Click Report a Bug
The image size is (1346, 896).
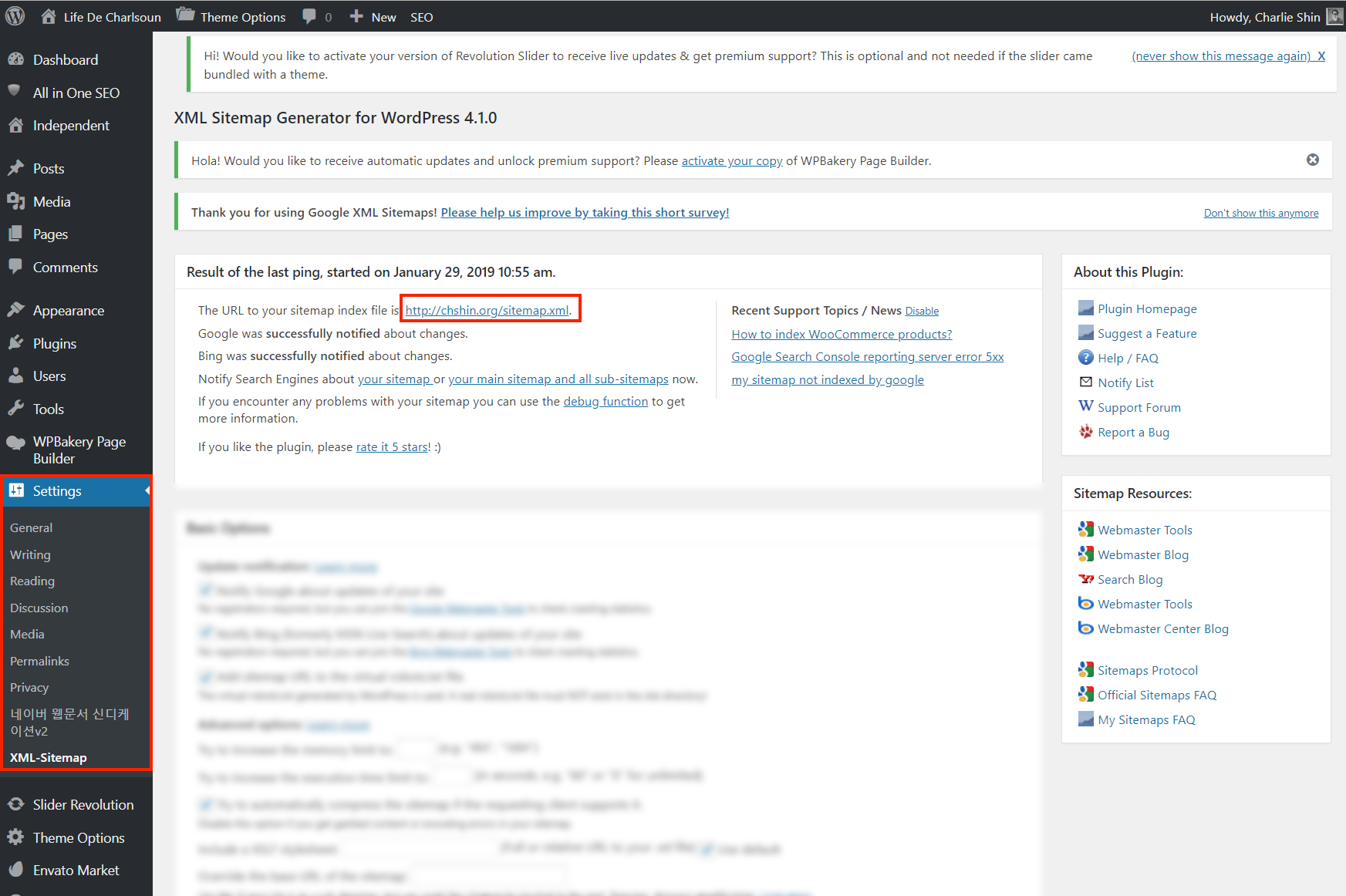1133,432
